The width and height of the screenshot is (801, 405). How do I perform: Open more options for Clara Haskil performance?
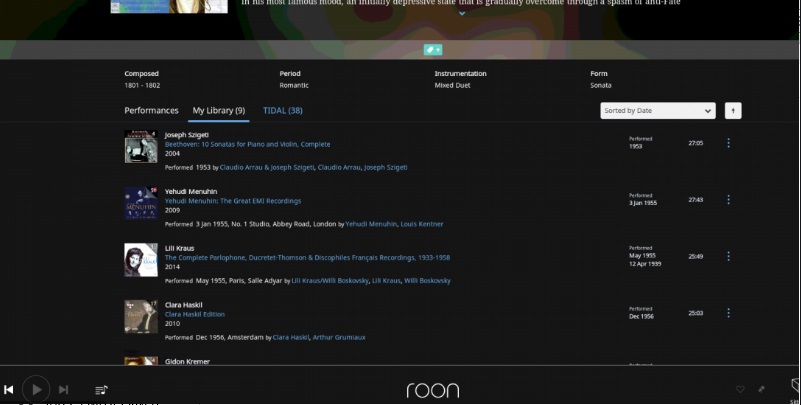pyautogui.click(x=728, y=313)
